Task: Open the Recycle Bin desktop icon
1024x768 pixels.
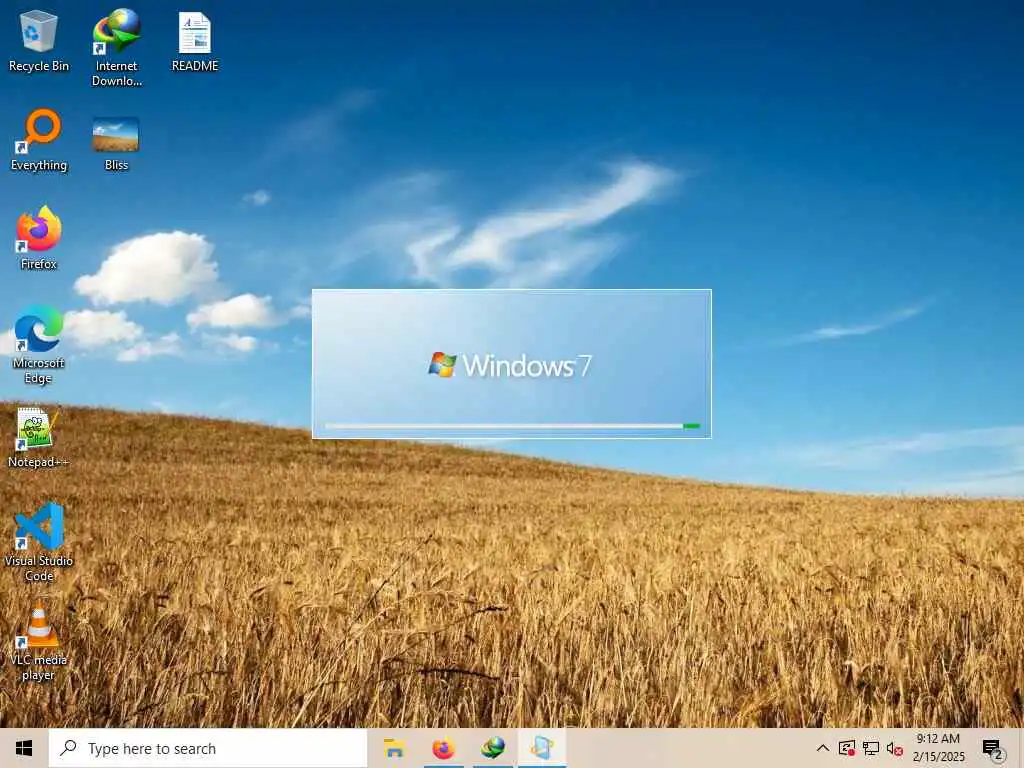Action: (x=39, y=40)
